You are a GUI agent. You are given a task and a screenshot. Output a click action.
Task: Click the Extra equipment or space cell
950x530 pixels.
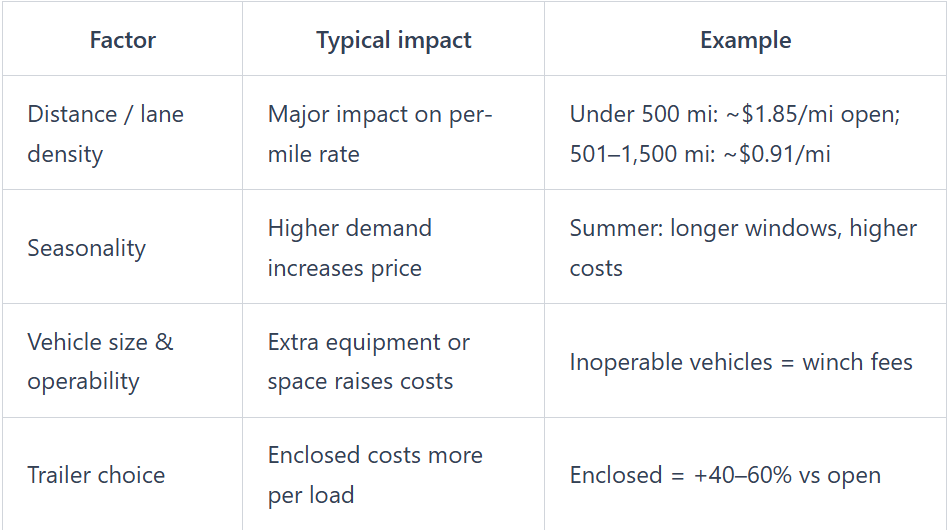pos(368,361)
